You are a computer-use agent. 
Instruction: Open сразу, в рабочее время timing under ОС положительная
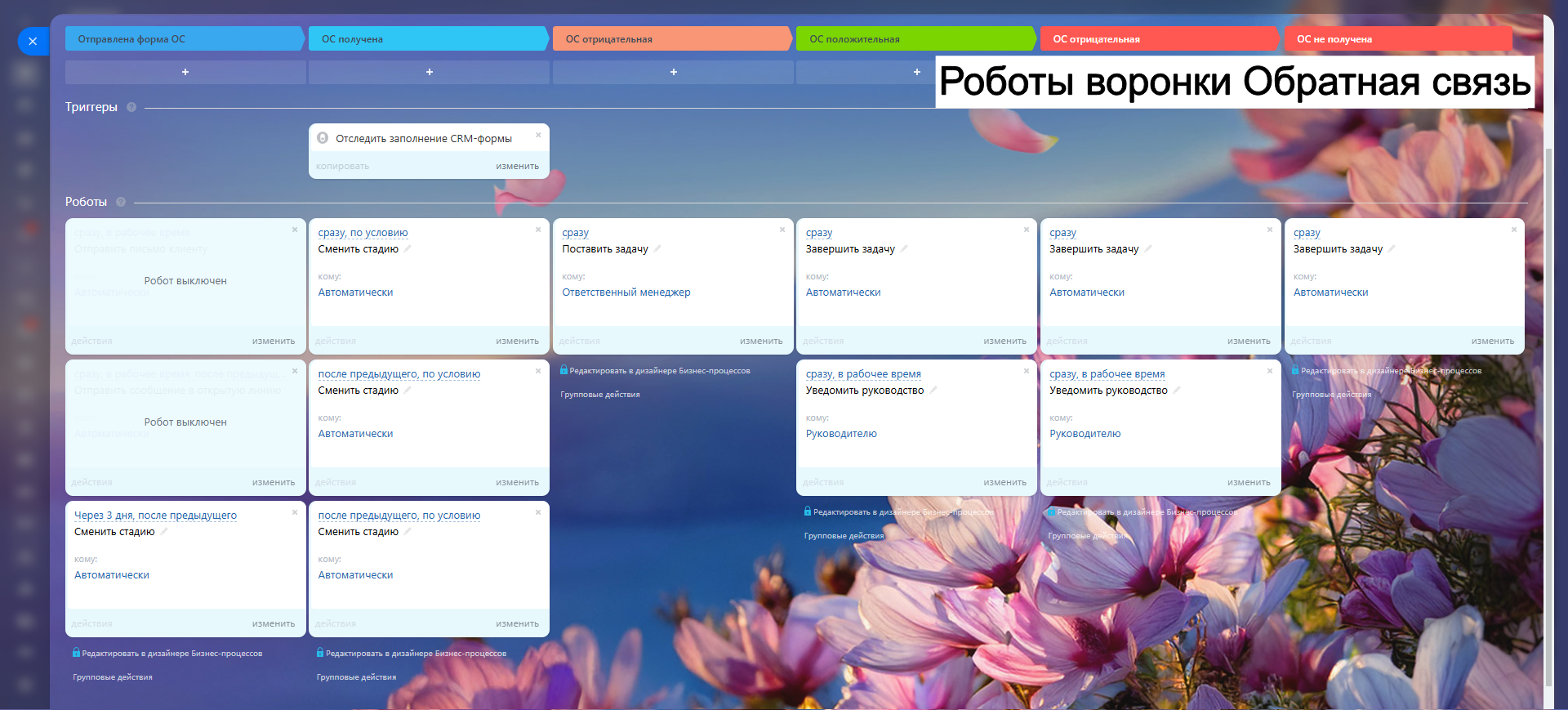(863, 374)
